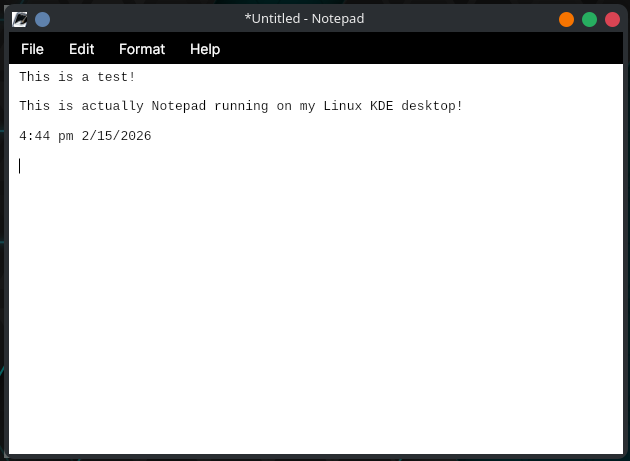Viewport: 630px width, 461px height.
Task: Place cursor in the word 'test!'
Action: [116, 77]
